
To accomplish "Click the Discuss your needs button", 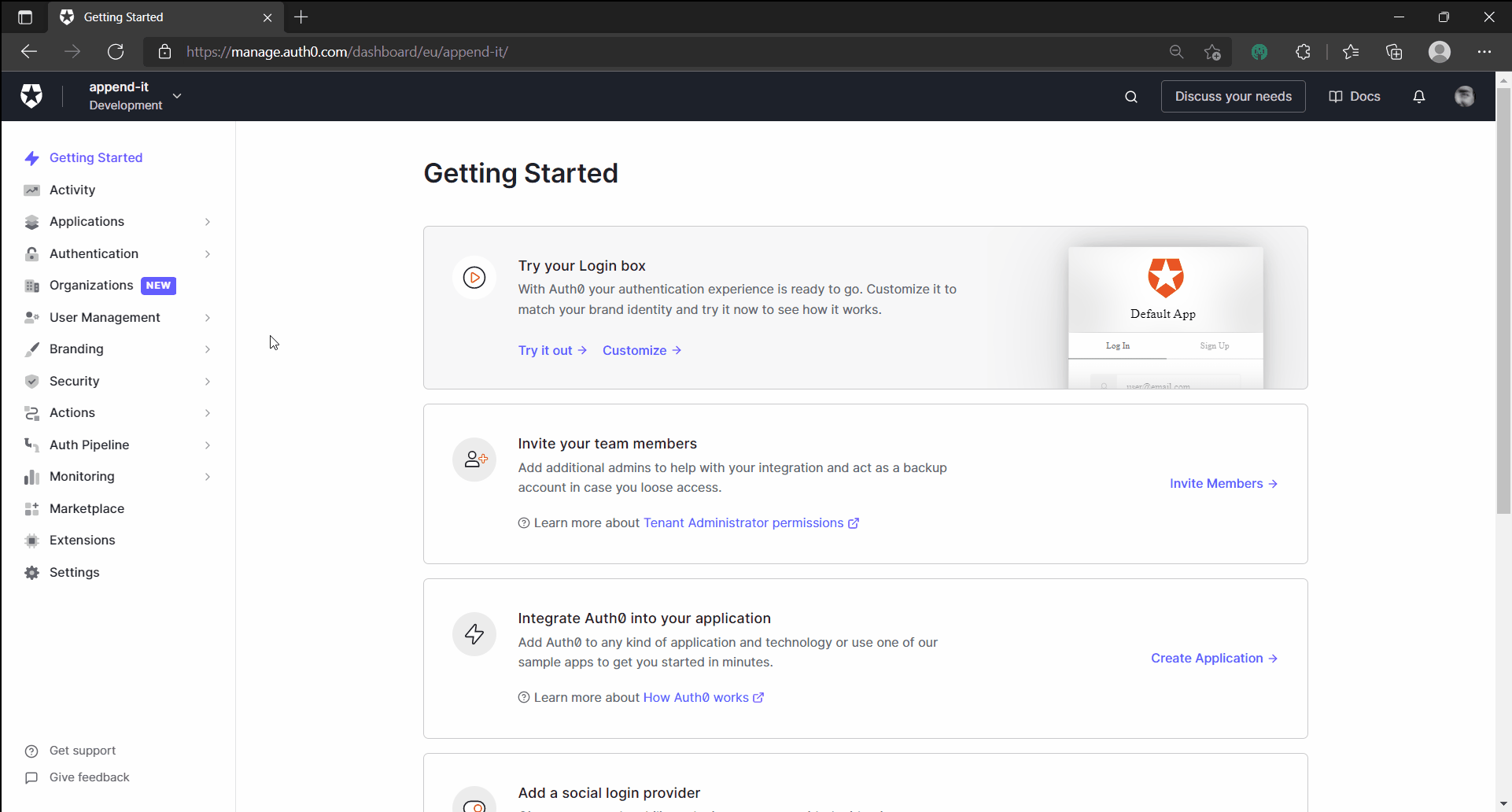I will click(1233, 96).
